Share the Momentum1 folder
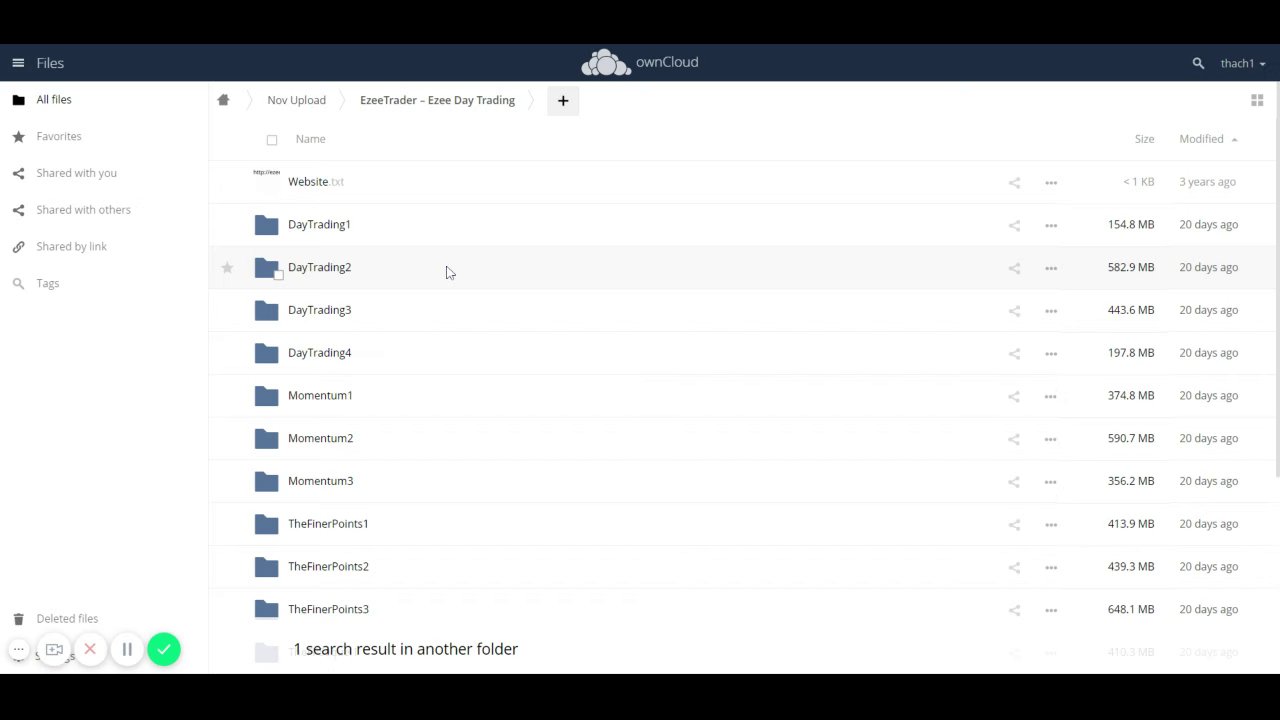1280x720 pixels. [x=1014, y=396]
